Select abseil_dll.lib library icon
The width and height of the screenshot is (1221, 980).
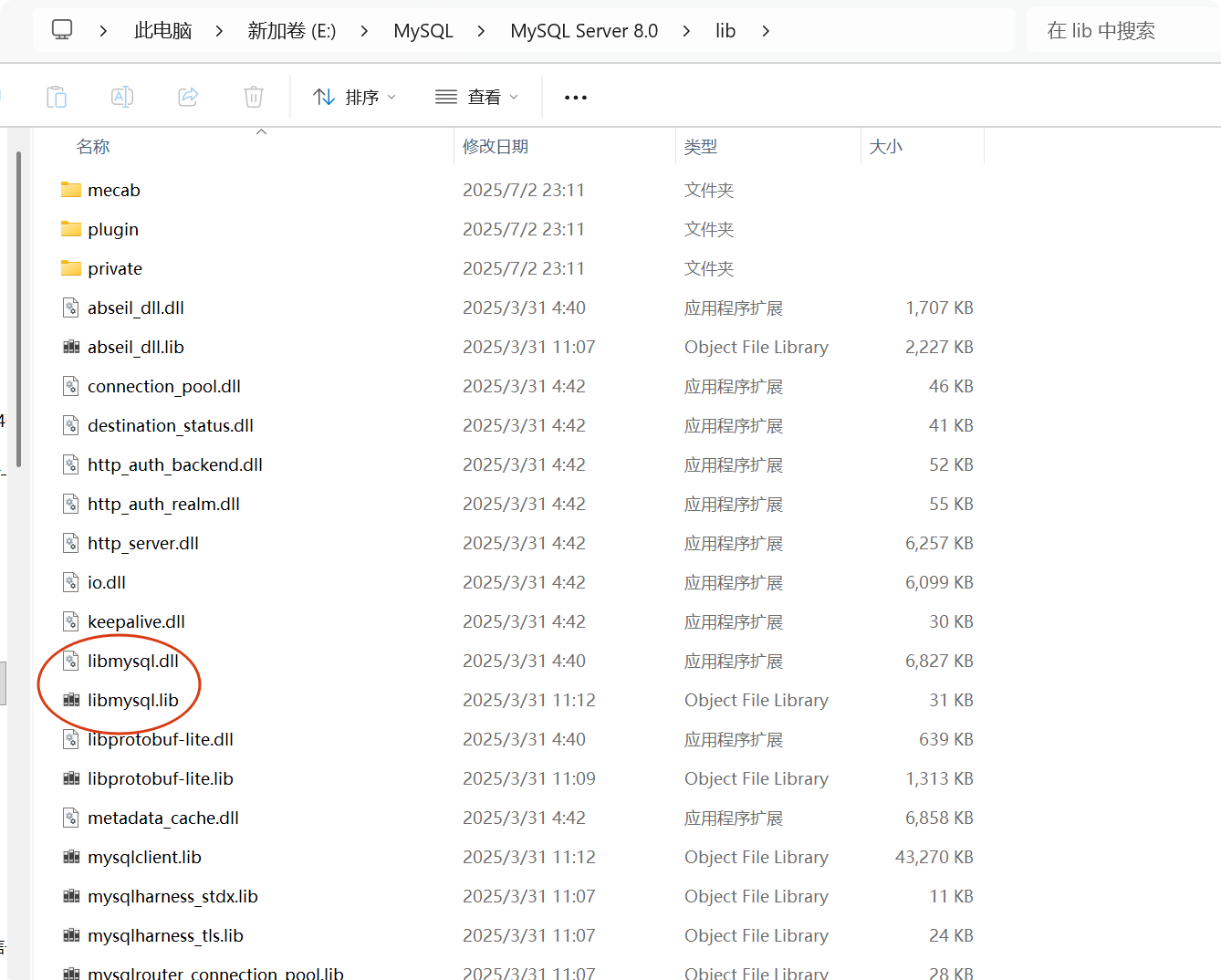[71, 347]
